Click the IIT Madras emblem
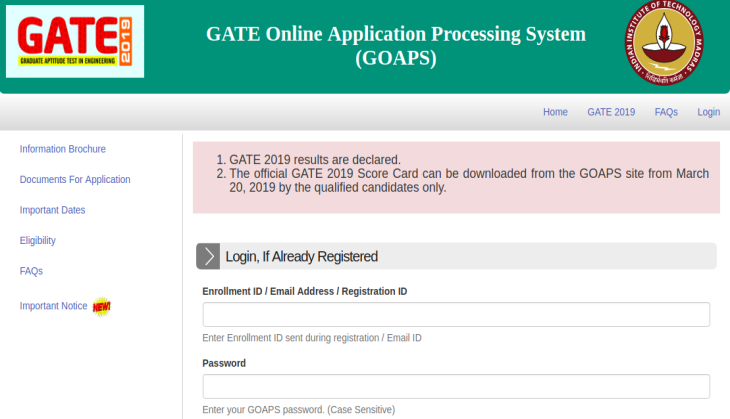The height and width of the screenshot is (419, 730). pos(664,43)
